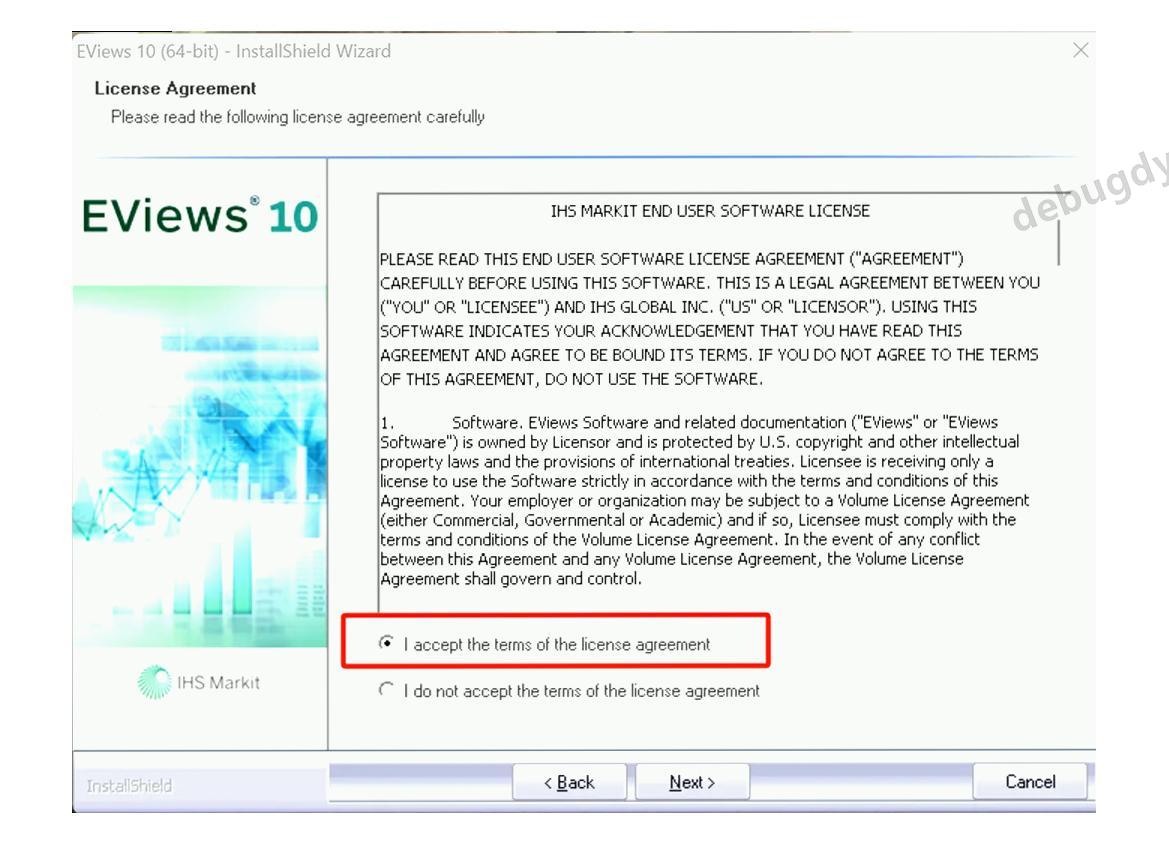Select 'I accept the terms' radio button
This screenshot has width=1169, height=845.
tap(386, 643)
